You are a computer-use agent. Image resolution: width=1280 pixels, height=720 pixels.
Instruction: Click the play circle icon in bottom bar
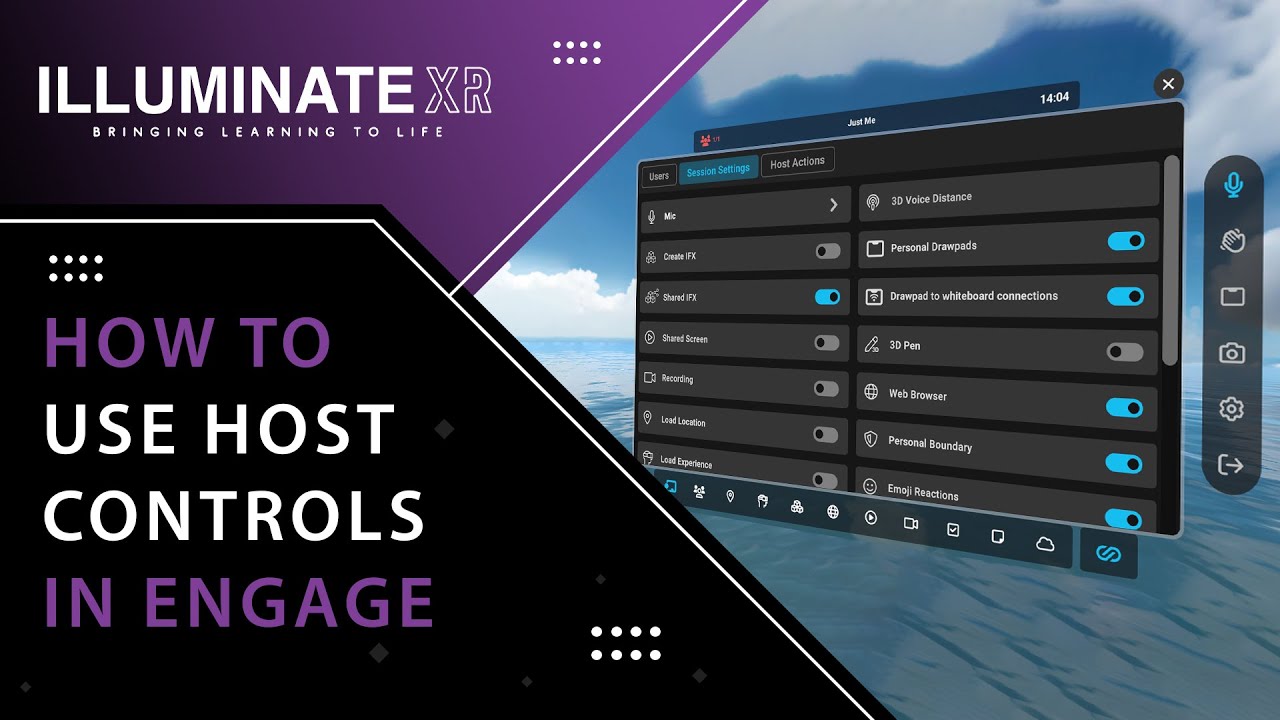click(x=871, y=518)
